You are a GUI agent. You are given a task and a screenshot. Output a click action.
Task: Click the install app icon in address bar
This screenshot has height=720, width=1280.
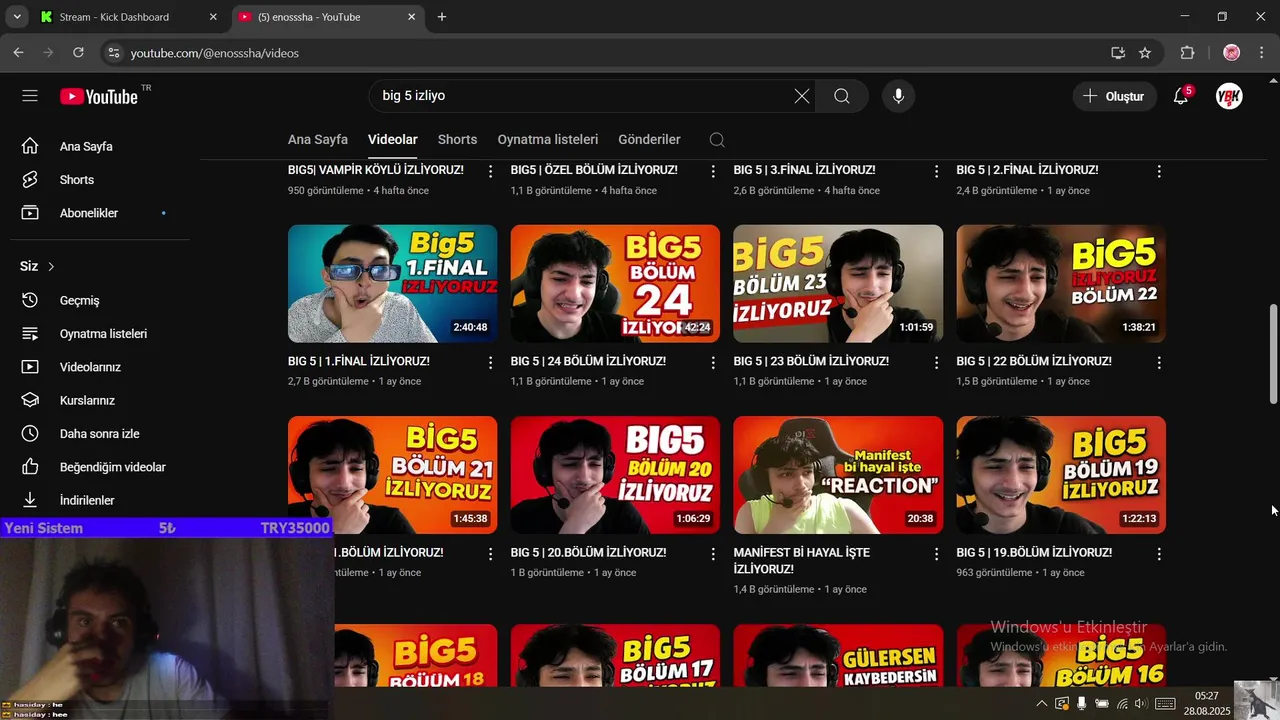[1118, 53]
